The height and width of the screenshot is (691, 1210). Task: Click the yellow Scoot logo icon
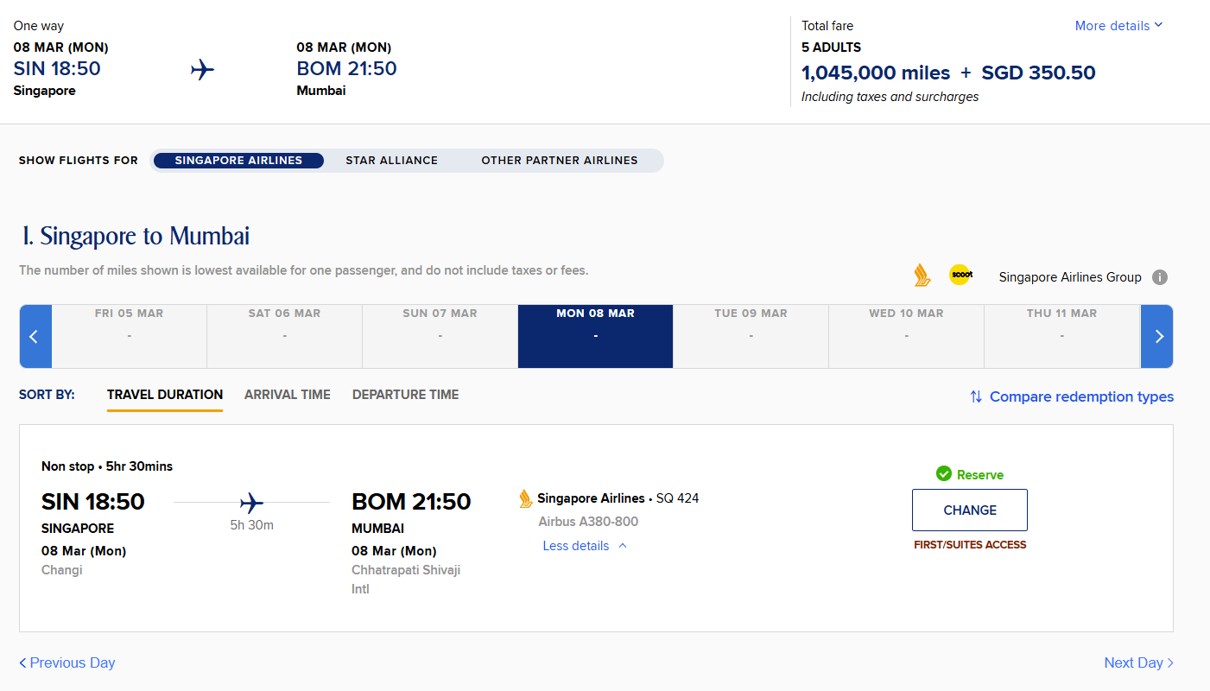click(960, 275)
